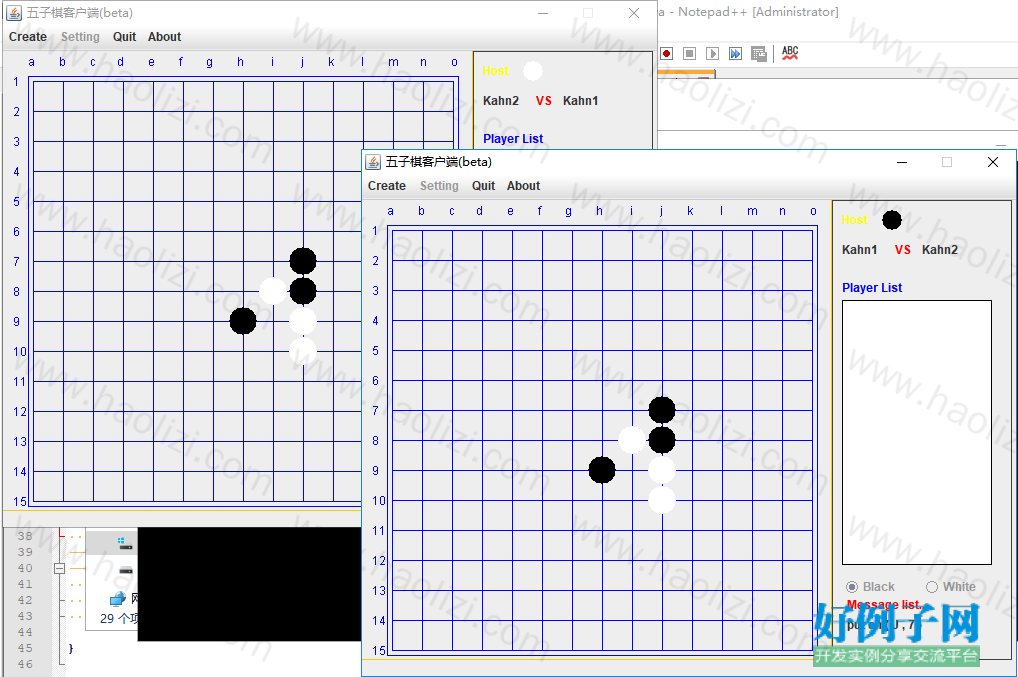Click 'Host' label in back window

[x=495, y=71]
